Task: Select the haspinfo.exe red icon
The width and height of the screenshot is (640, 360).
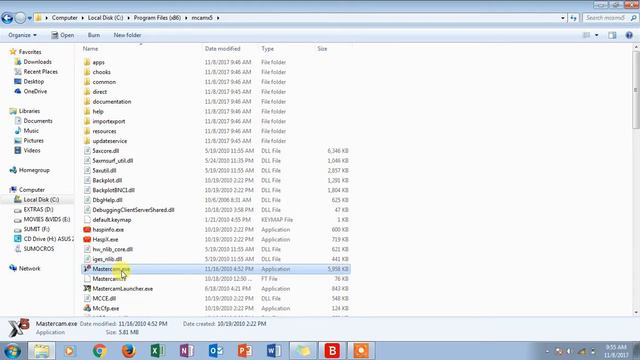Action: [87, 229]
